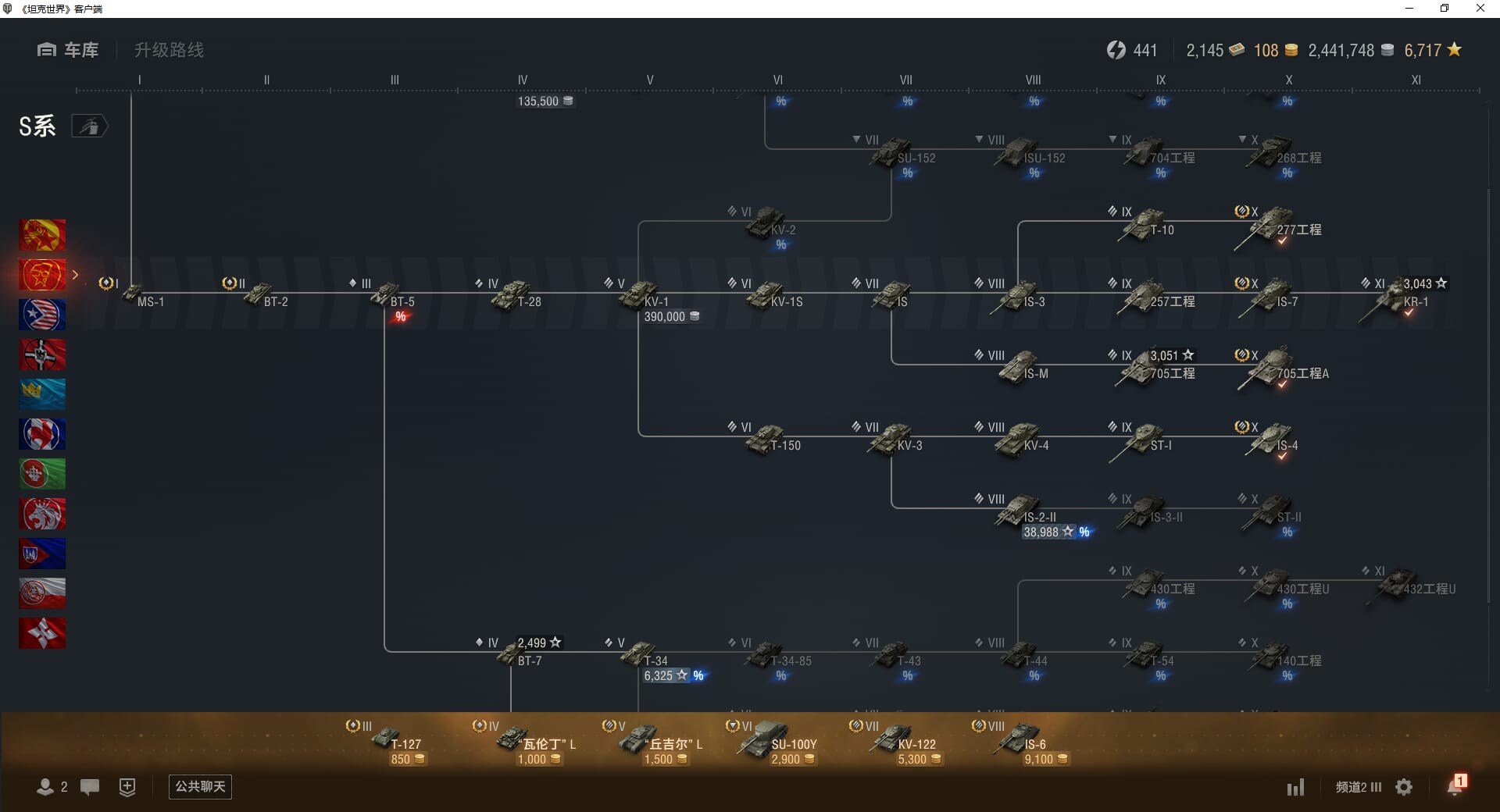The height and width of the screenshot is (812, 1500).
Task: Open the 频道2 channel selector
Action: point(1358,787)
